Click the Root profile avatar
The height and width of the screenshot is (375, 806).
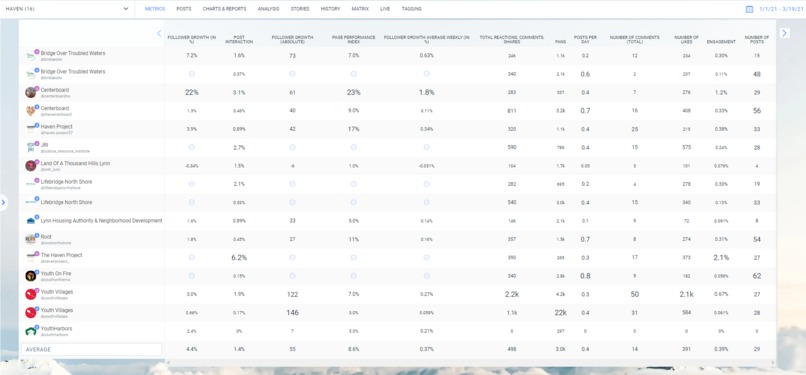click(30, 239)
